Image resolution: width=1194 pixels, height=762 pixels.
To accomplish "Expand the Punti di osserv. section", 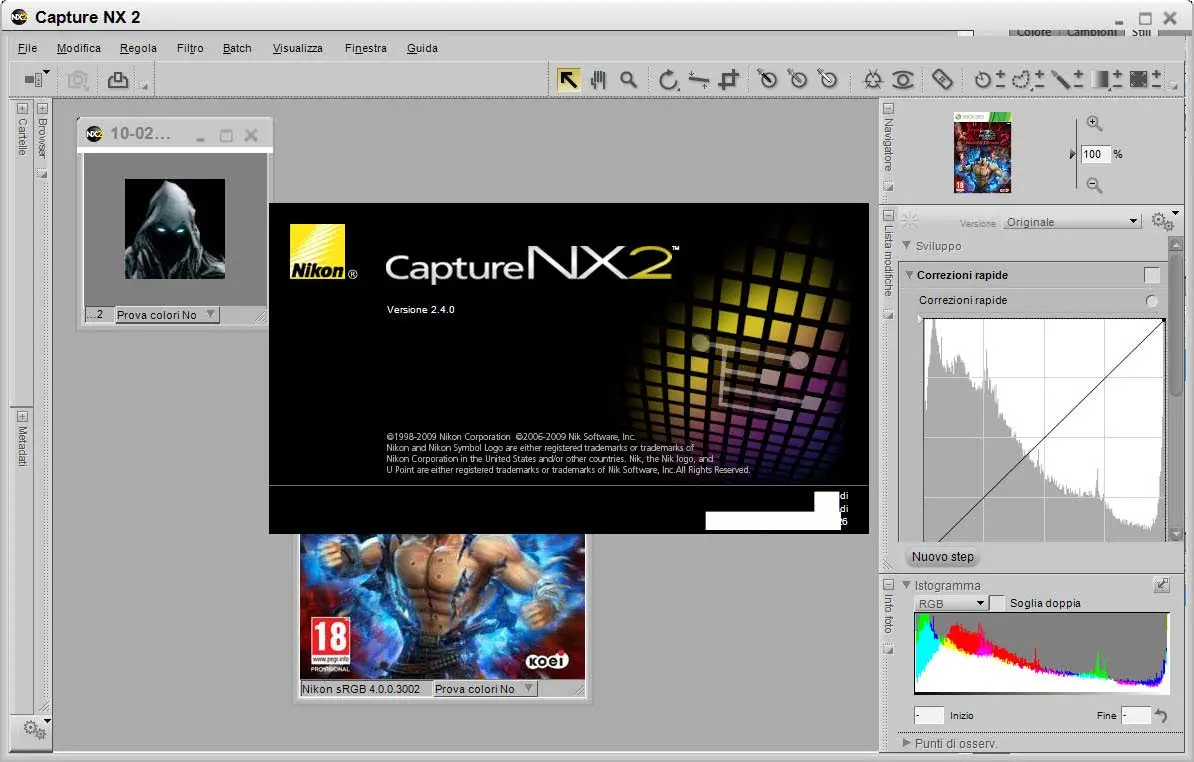I will click(x=906, y=743).
